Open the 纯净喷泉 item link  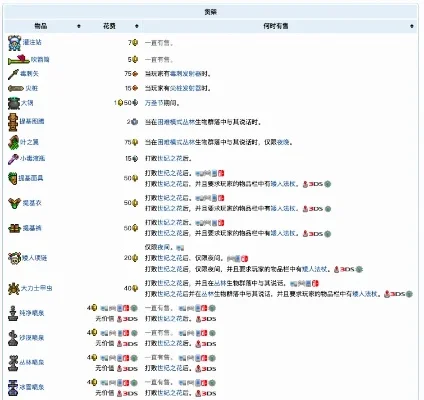(x=32, y=313)
